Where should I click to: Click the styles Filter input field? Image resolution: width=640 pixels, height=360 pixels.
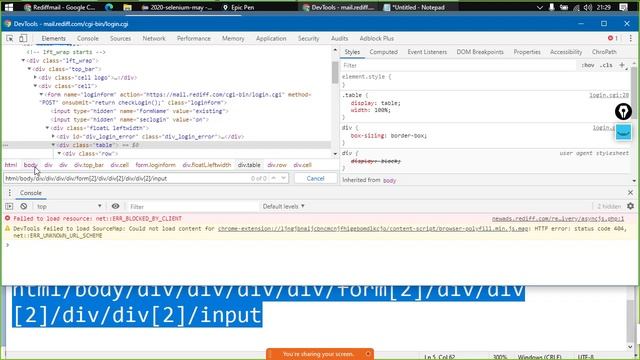tap(459, 65)
